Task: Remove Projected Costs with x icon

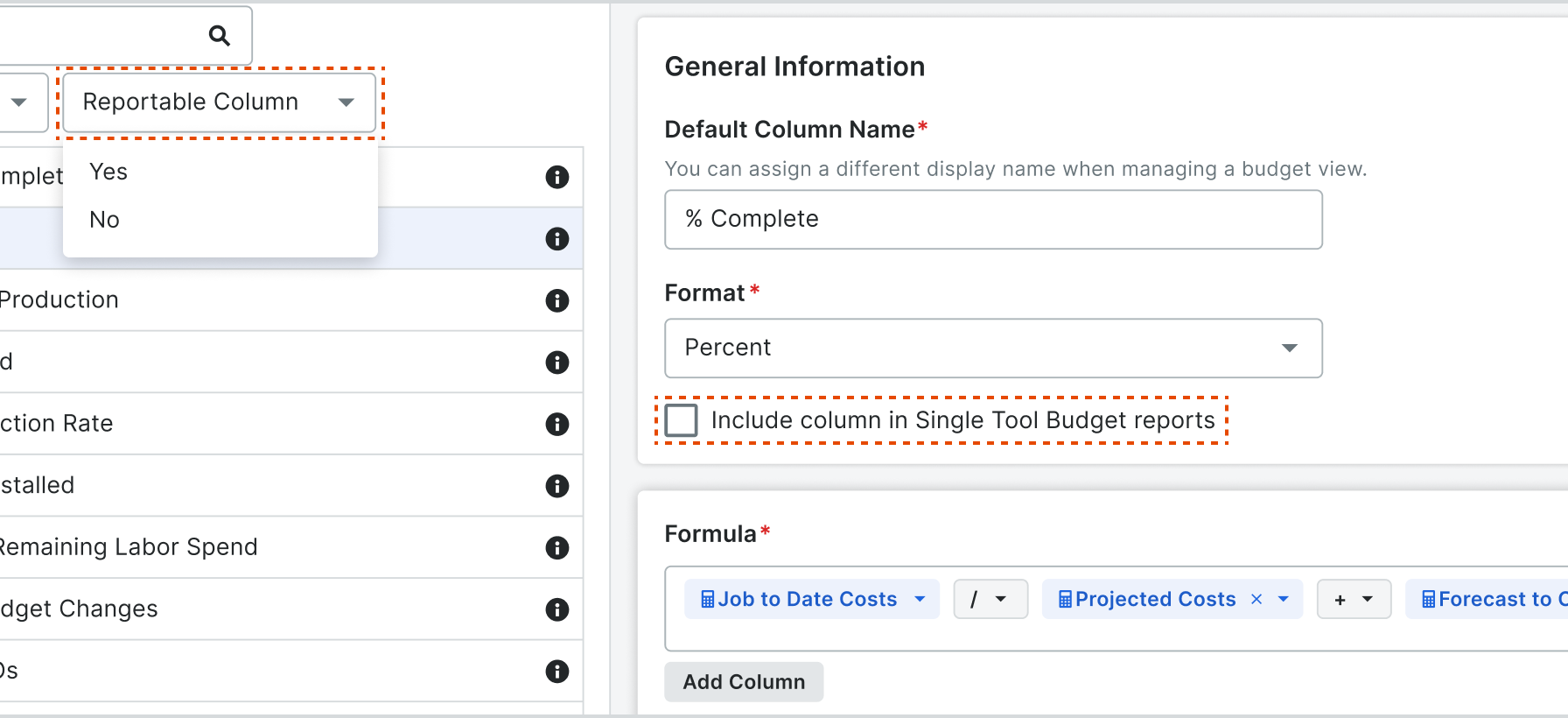Action: (x=1256, y=600)
